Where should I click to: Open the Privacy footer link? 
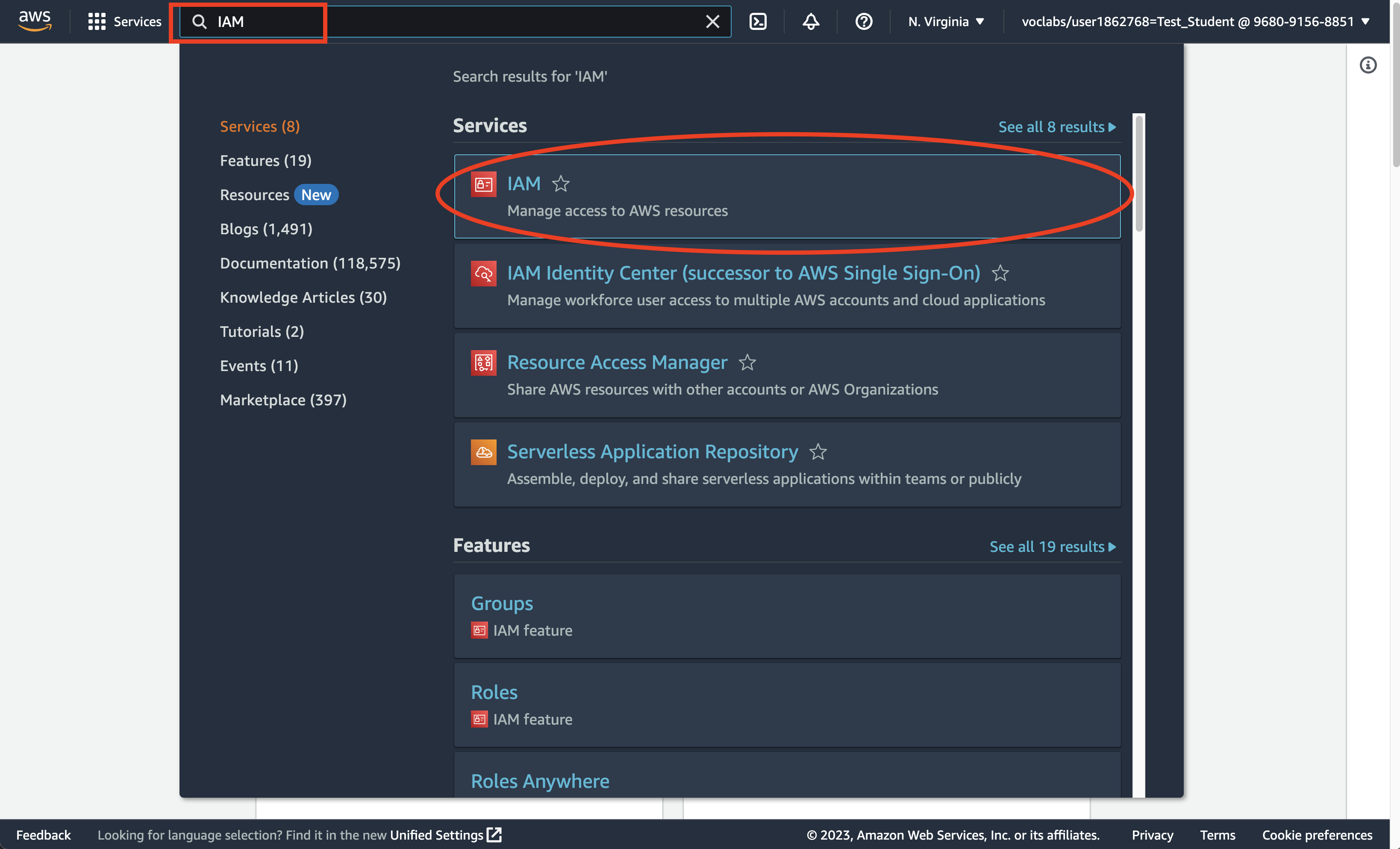click(1152, 835)
